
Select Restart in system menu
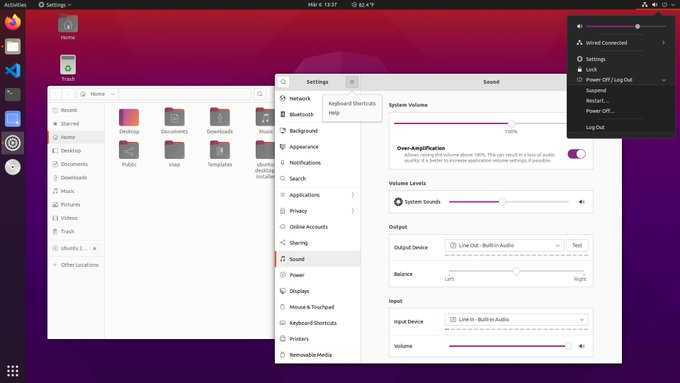(597, 101)
